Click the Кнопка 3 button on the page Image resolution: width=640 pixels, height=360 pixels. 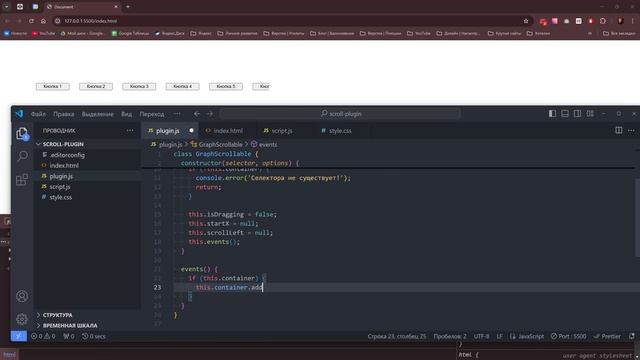pos(139,86)
